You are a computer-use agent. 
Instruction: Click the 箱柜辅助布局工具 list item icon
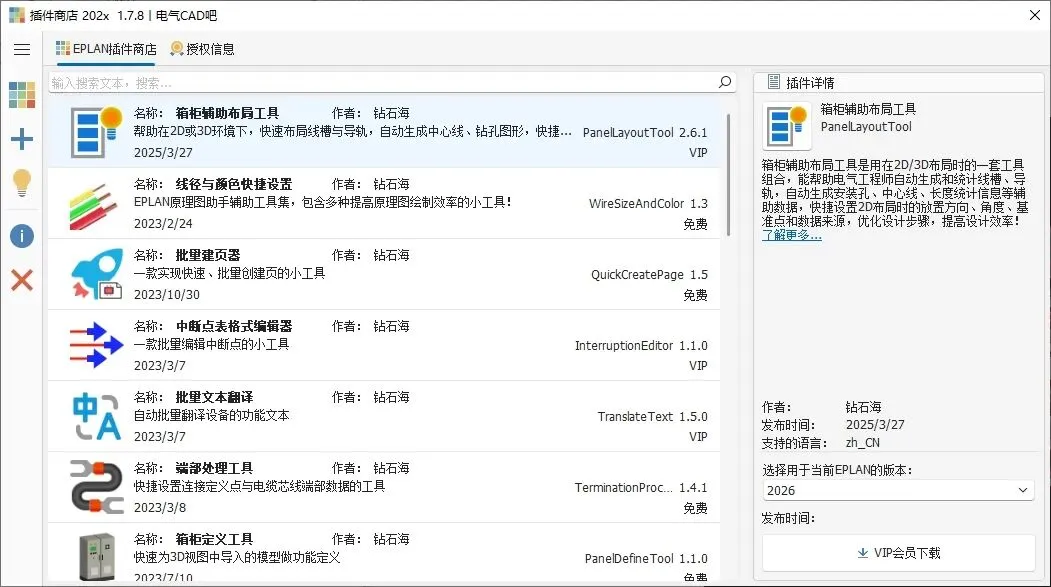point(97,132)
